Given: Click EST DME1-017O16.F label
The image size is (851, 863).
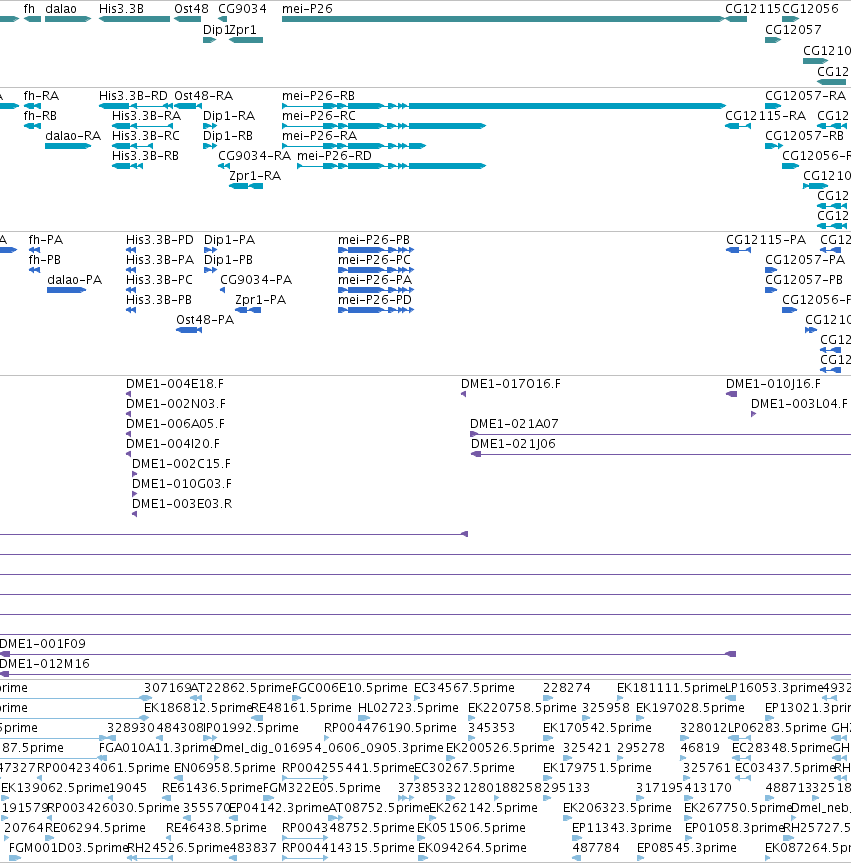Looking at the screenshot, I should [x=511, y=384].
